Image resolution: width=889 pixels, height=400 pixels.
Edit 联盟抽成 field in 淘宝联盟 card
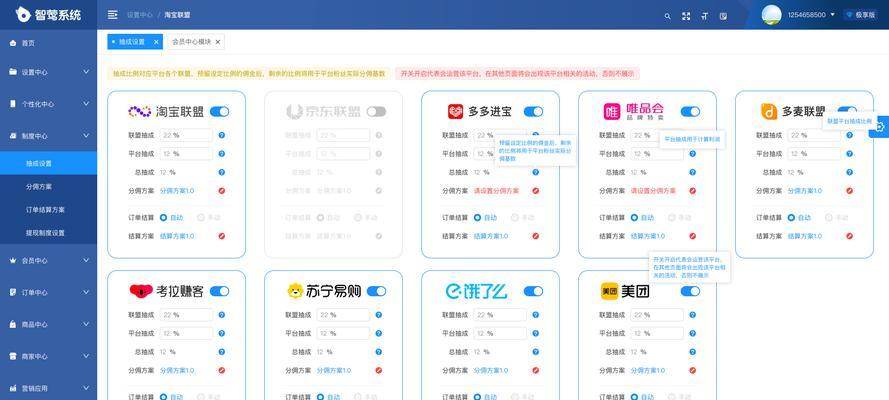click(x=186, y=135)
